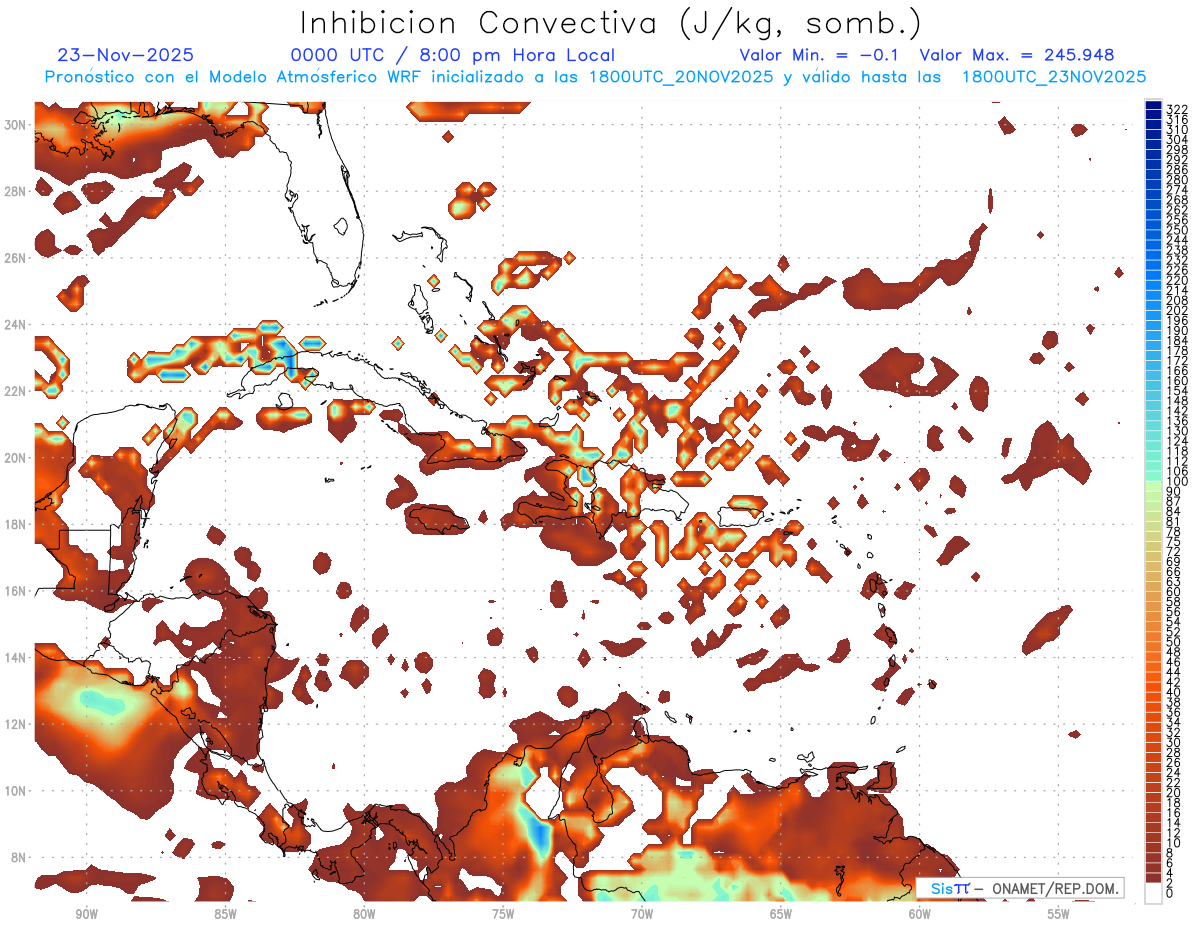The width and height of the screenshot is (1200, 927).
Task: Click the 'Valor Min. = -0.1' text
Action: [819, 55]
